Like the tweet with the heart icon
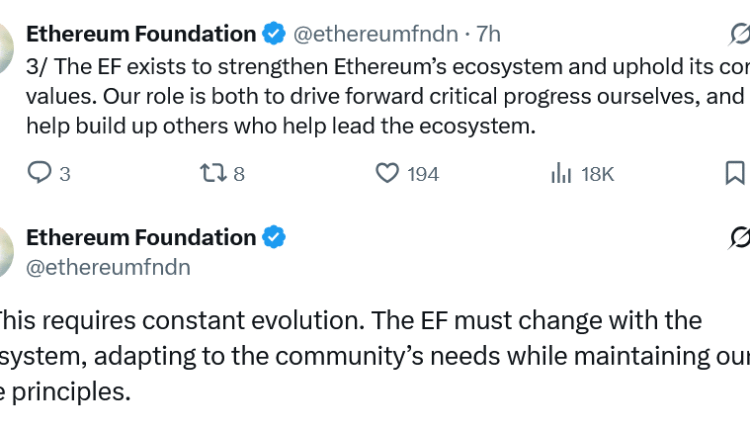Image resolution: width=750 pixels, height=430 pixels. pyautogui.click(x=387, y=173)
